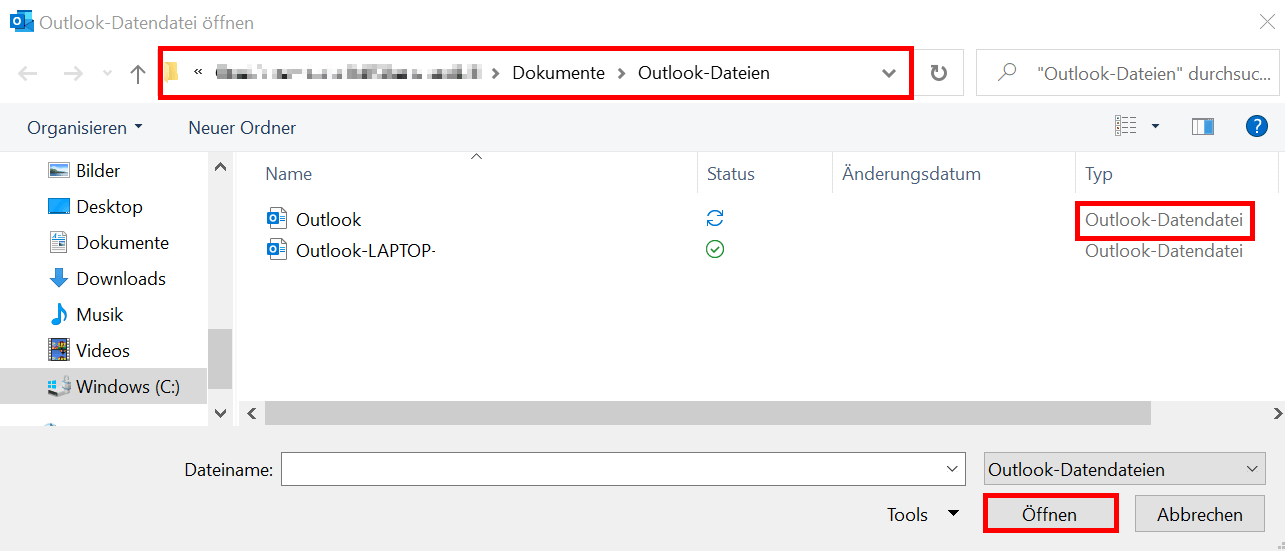This screenshot has height=551, width=1285.
Task: Close the Outlook-Datendatei öffnen dialog
Action: [x=1266, y=22]
